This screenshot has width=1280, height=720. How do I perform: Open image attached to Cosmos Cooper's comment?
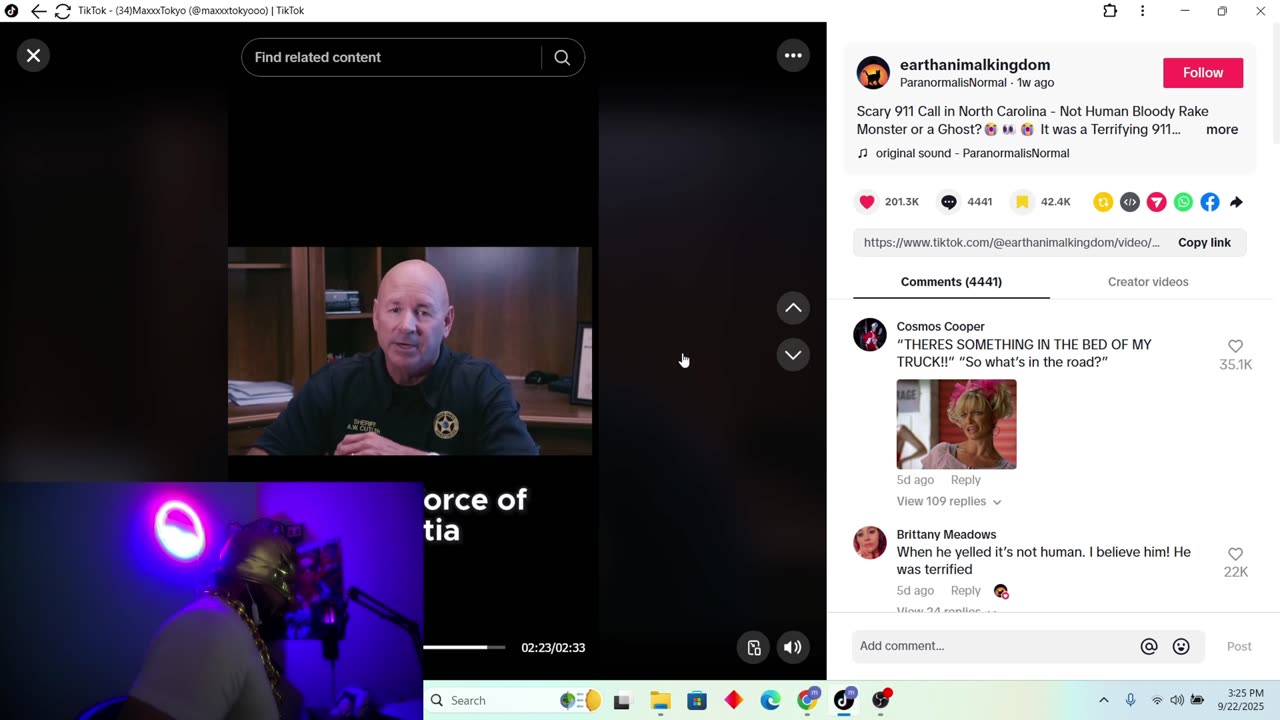(956, 424)
